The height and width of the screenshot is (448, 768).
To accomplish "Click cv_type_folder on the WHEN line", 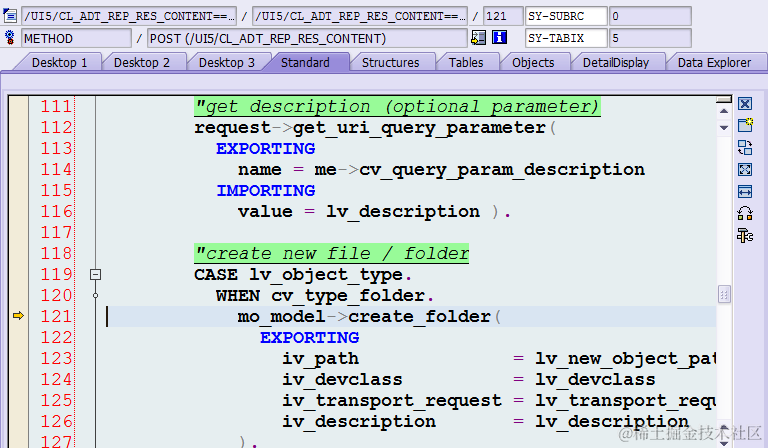I will 348,296.
